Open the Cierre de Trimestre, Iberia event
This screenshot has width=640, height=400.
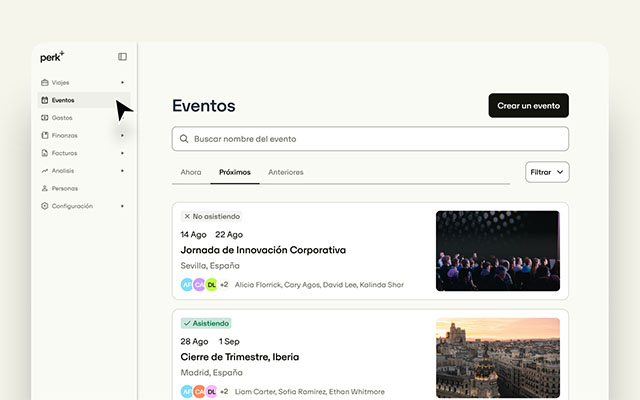(x=240, y=357)
